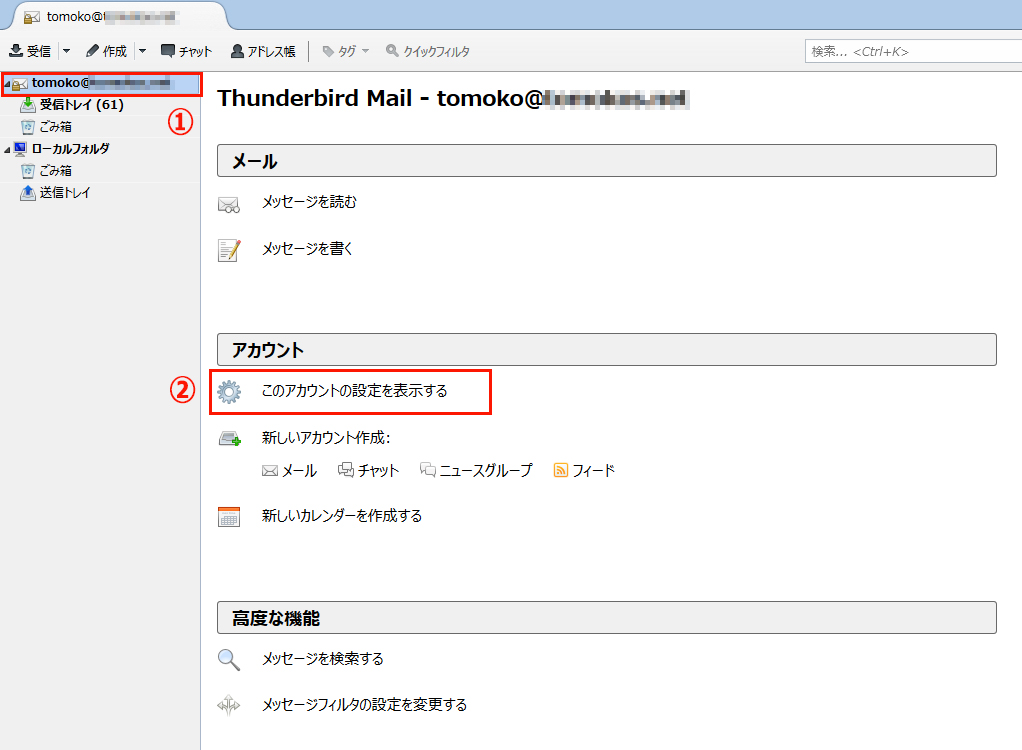Open the アドレス帳 address book
The height and width of the screenshot is (750, 1022).
pos(263,51)
